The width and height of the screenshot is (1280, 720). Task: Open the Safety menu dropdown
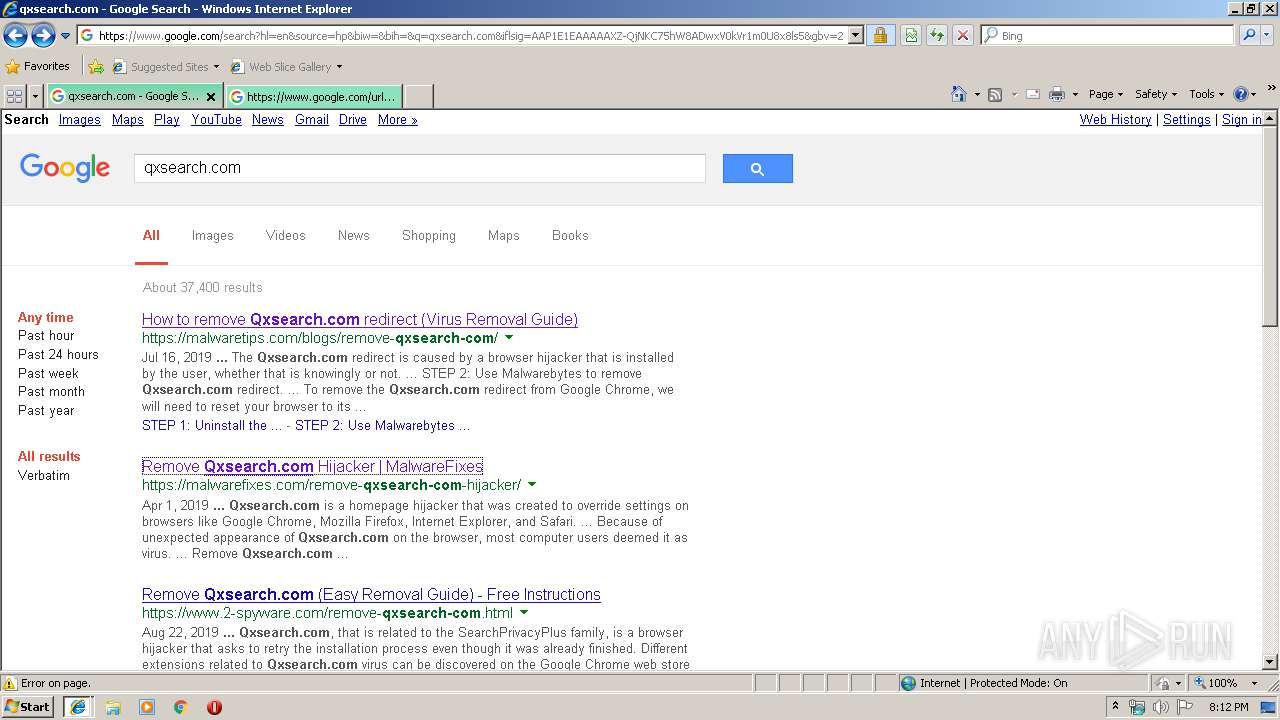[1155, 94]
